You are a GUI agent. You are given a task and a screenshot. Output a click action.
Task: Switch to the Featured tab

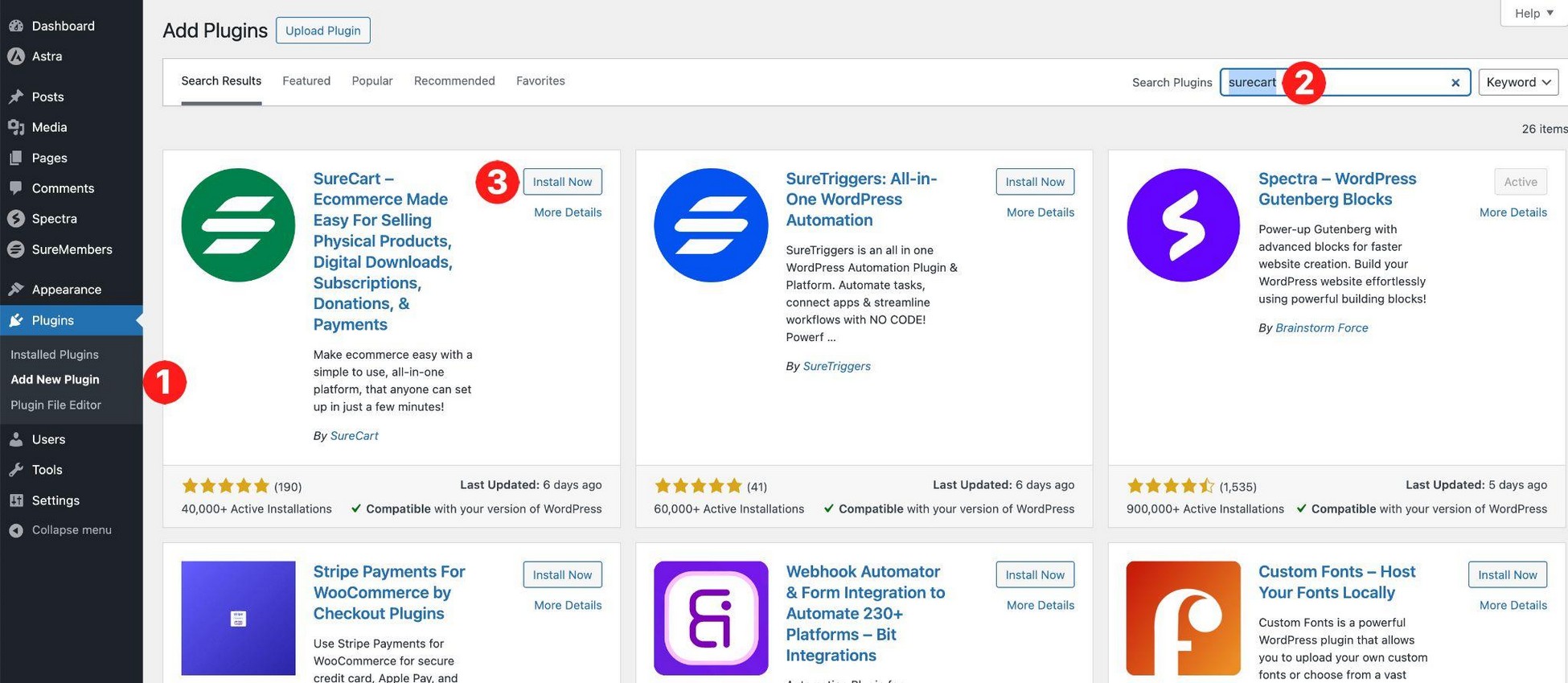coord(306,80)
